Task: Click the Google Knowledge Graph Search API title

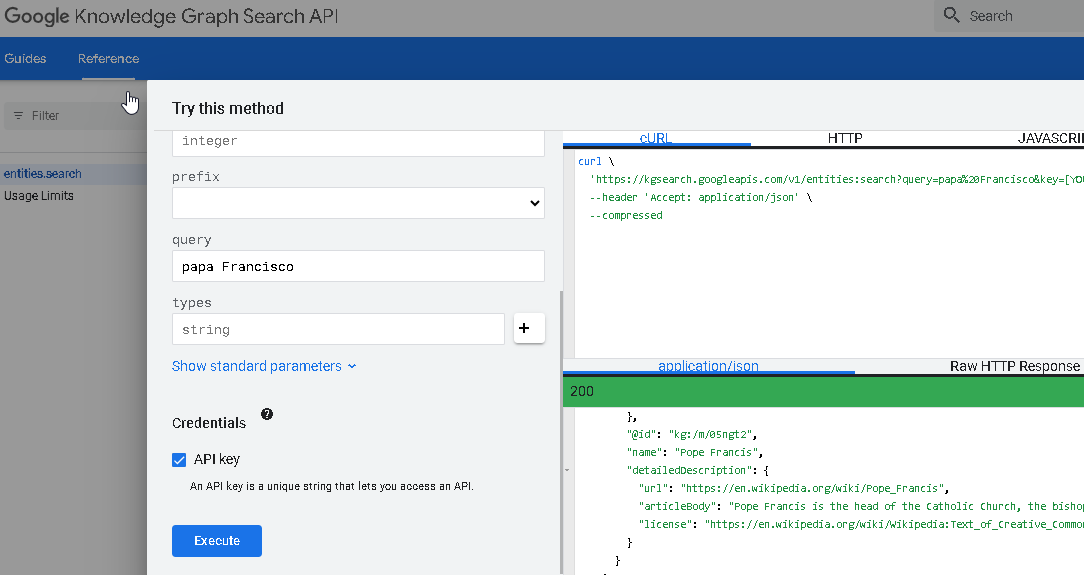Action: pos(171,17)
